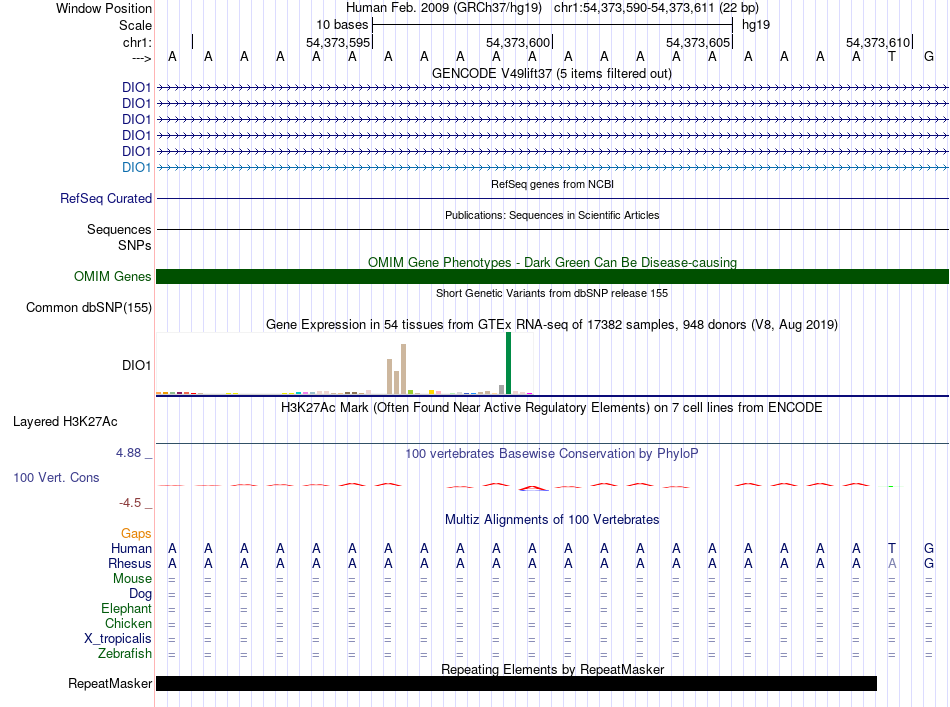Select the Zebrafish species row label
The width and height of the screenshot is (950, 707).
pos(125,654)
